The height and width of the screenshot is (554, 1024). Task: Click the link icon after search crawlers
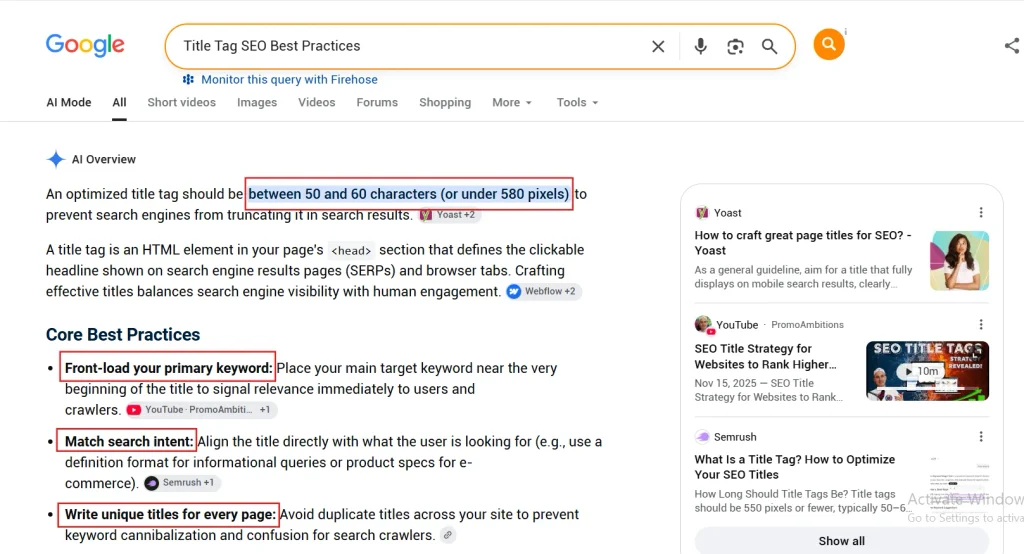(x=447, y=535)
